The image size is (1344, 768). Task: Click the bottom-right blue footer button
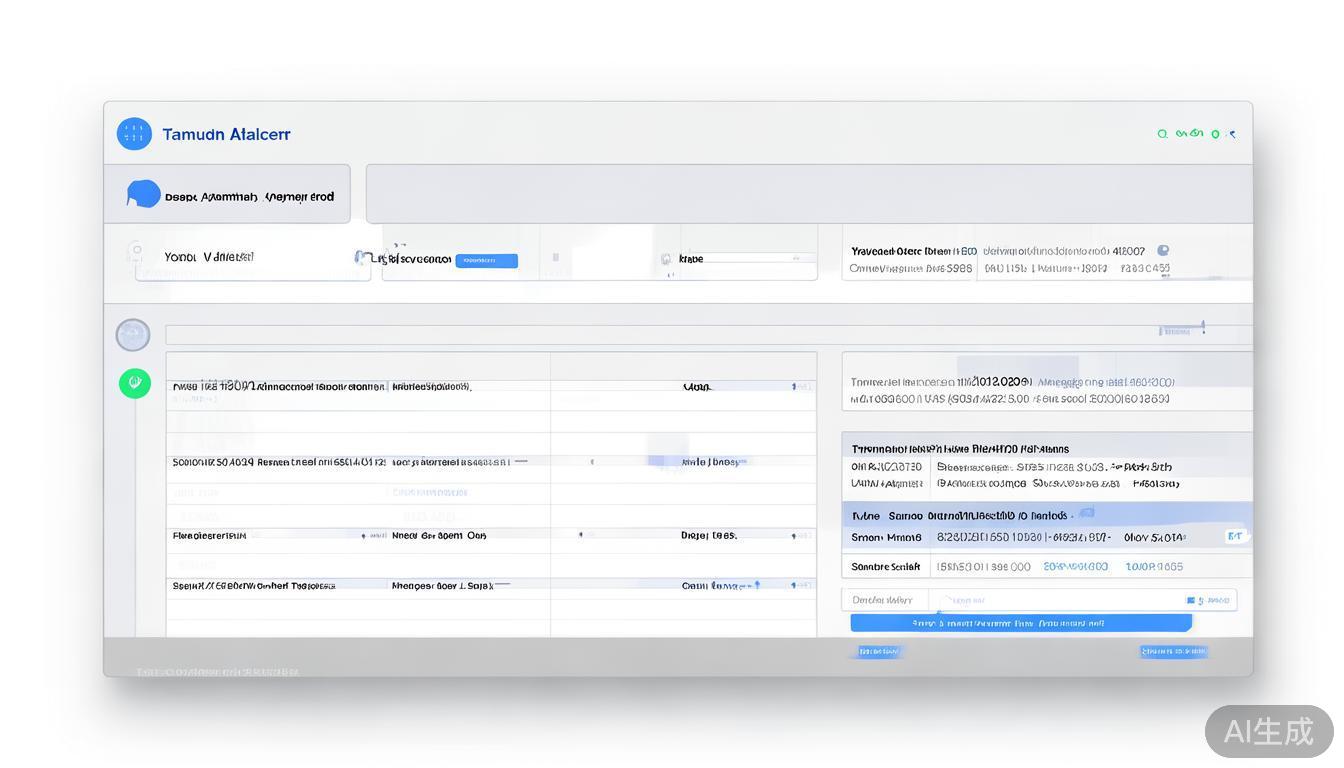coord(1173,652)
